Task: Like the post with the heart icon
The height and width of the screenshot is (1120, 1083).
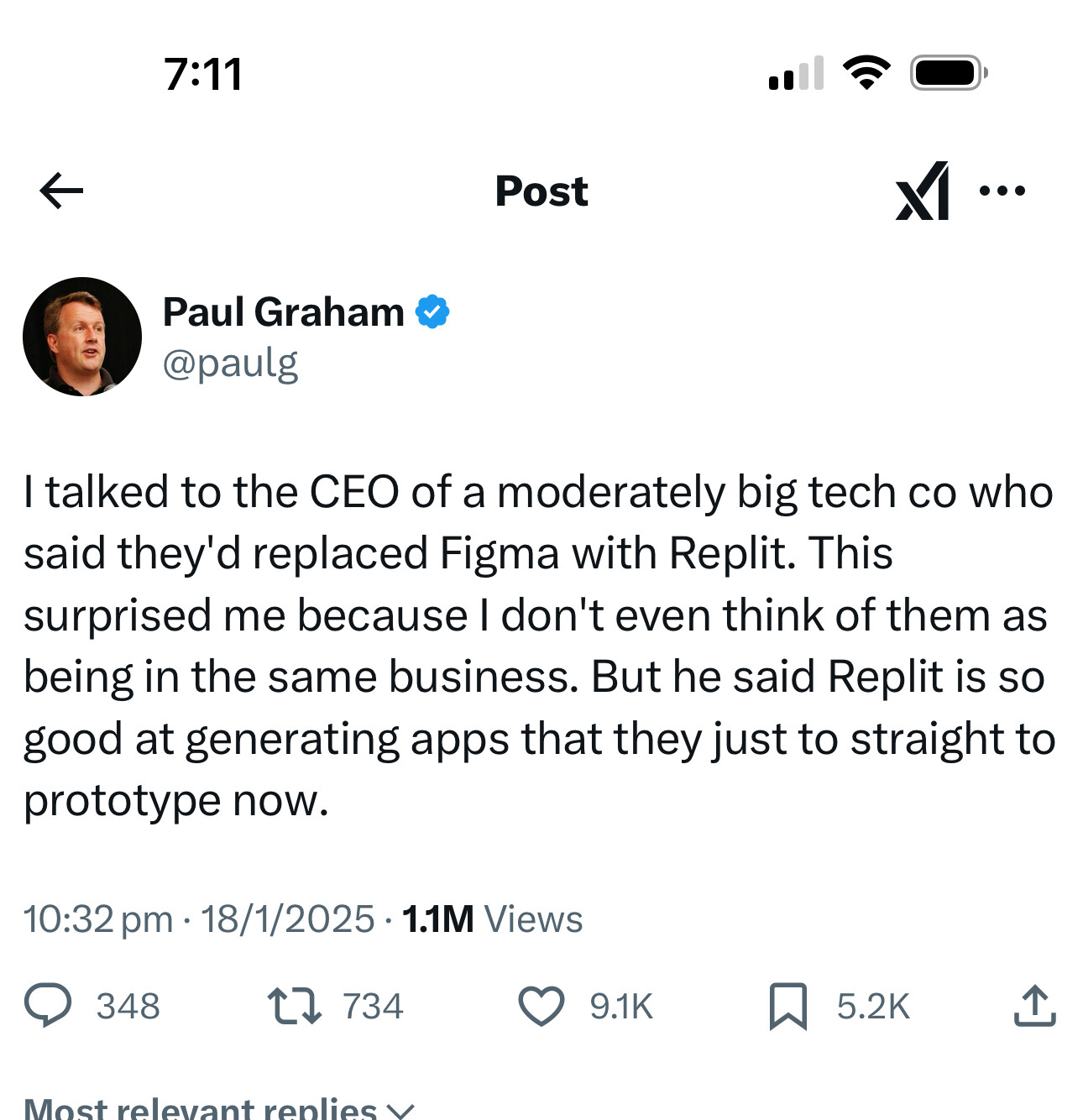Action: point(541,1006)
